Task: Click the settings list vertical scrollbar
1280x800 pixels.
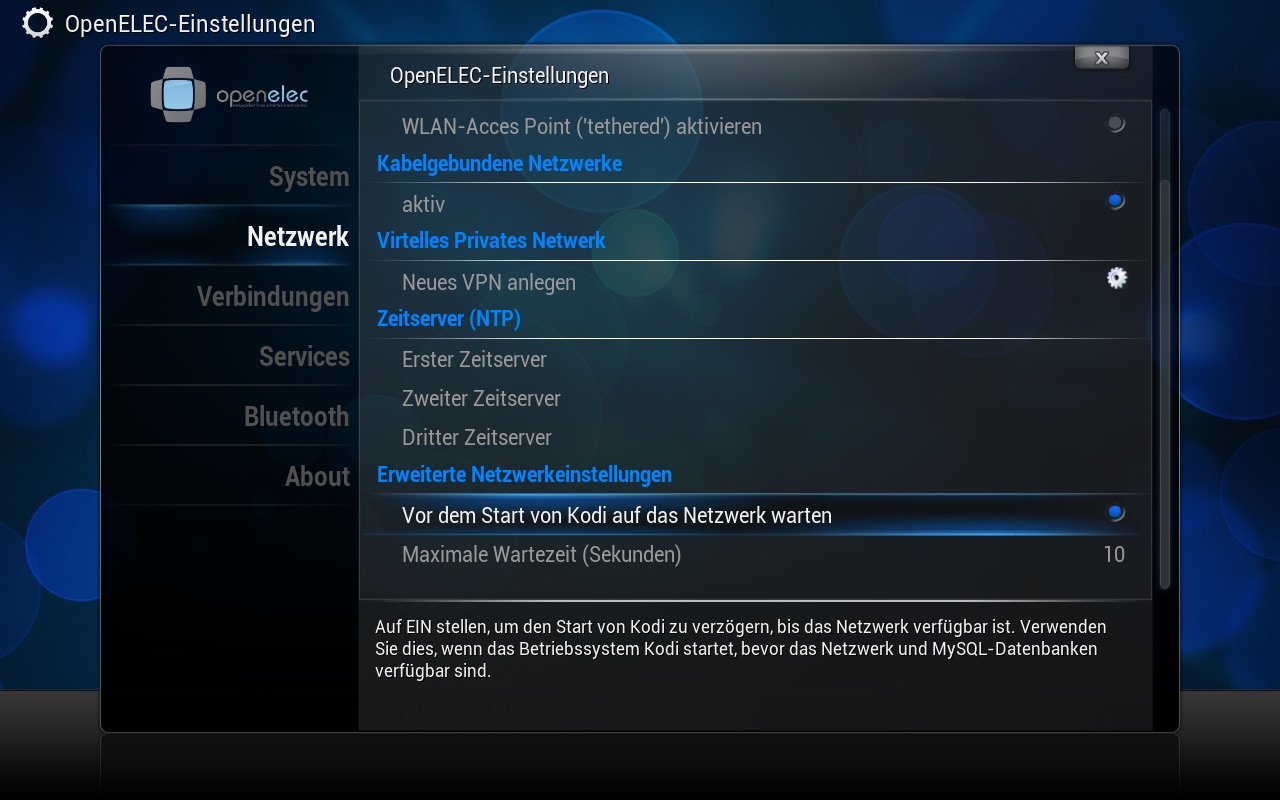Action: 1164,348
